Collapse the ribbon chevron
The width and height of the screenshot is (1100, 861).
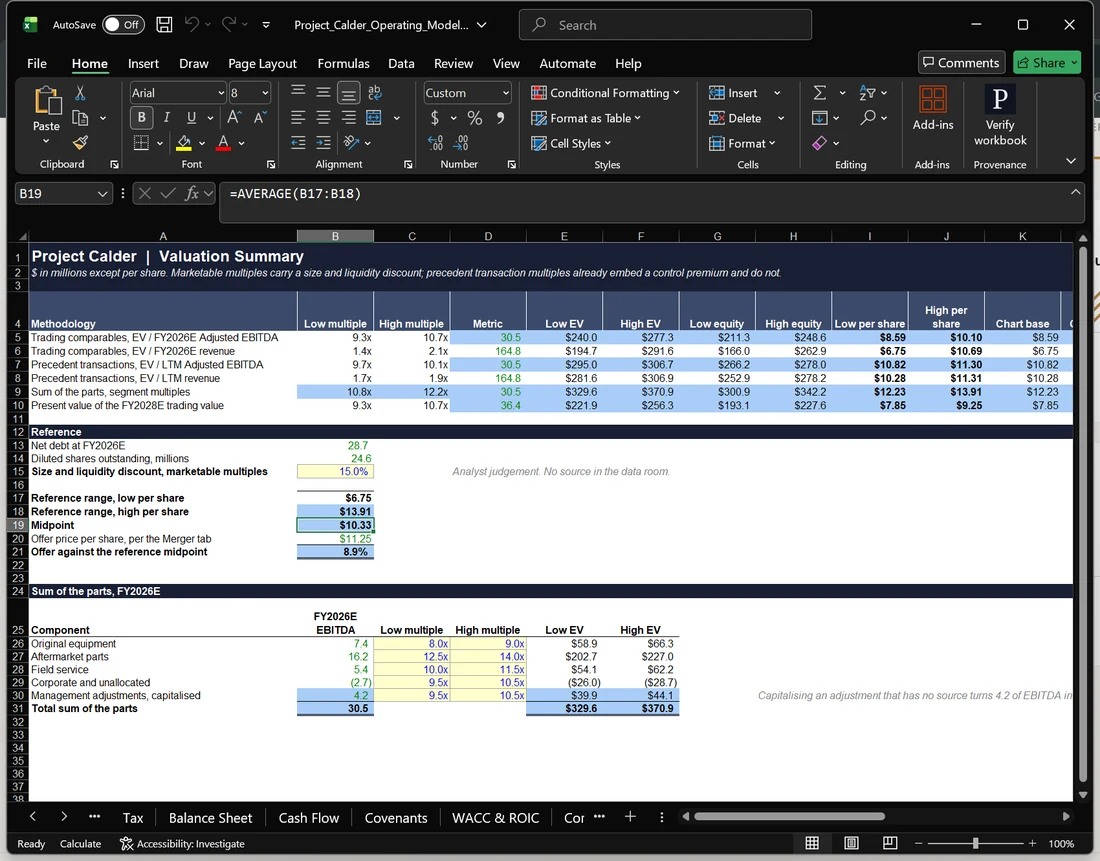coord(1071,161)
